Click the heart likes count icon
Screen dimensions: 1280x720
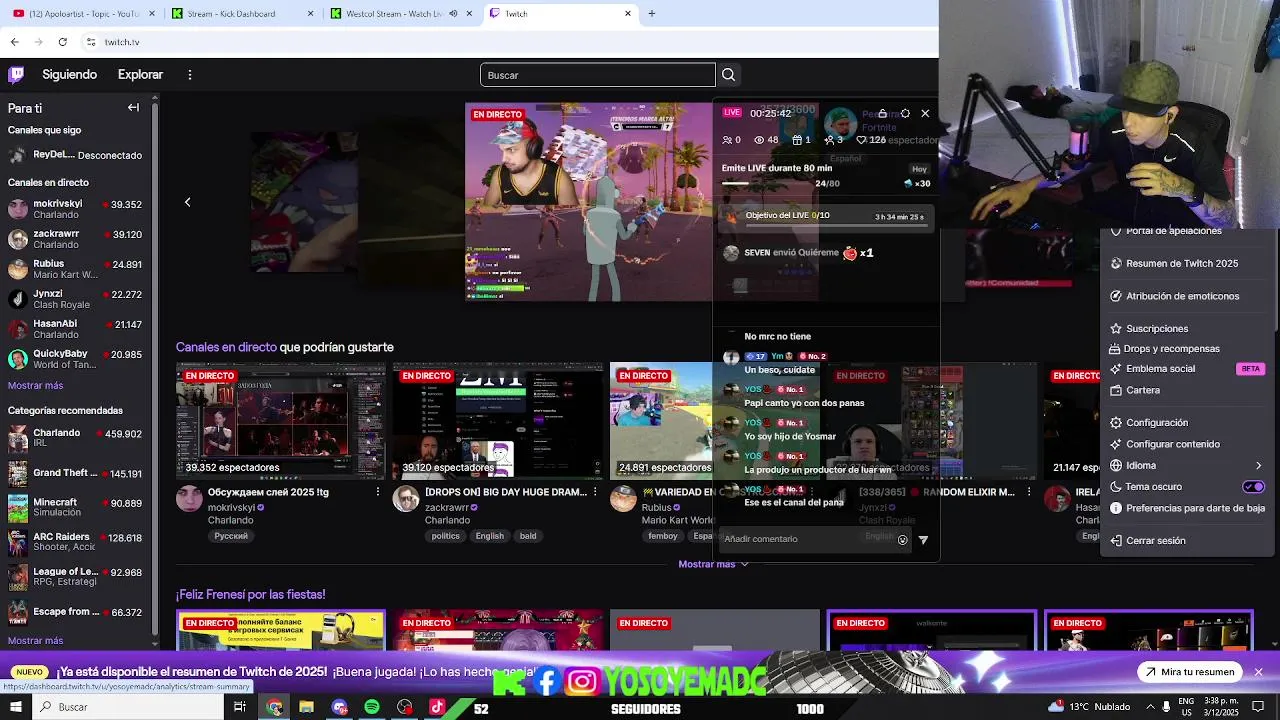(861, 140)
